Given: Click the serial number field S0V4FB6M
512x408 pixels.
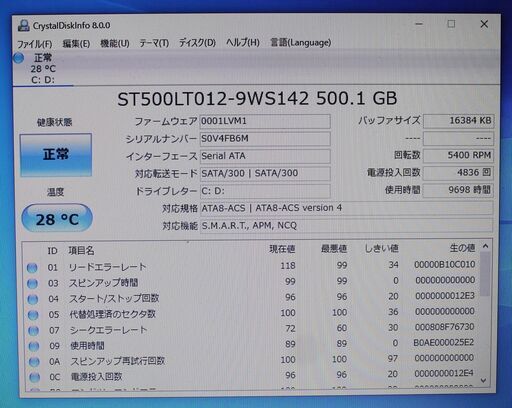Looking at the screenshot, I should pos(265,139).
